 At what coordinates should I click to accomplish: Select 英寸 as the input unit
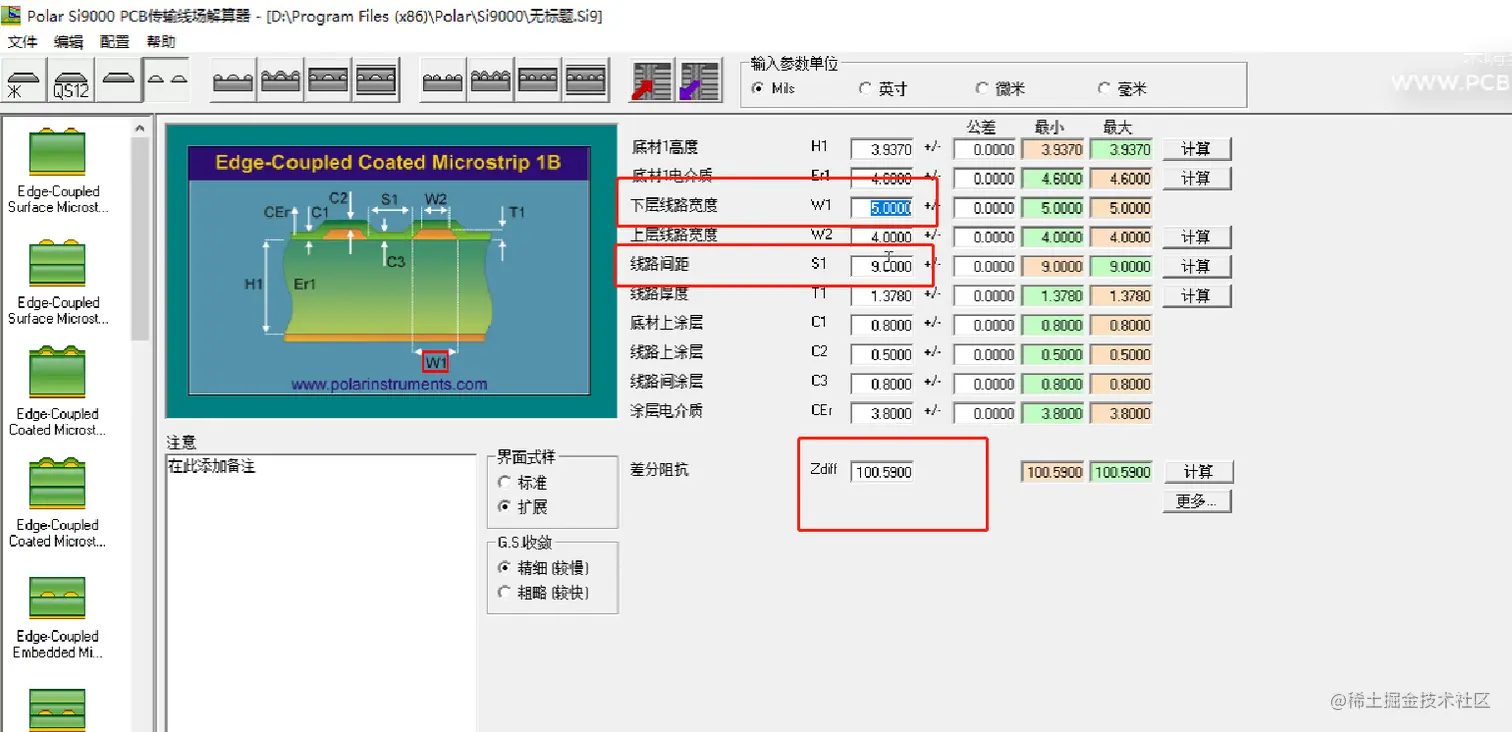coord(883,88)
